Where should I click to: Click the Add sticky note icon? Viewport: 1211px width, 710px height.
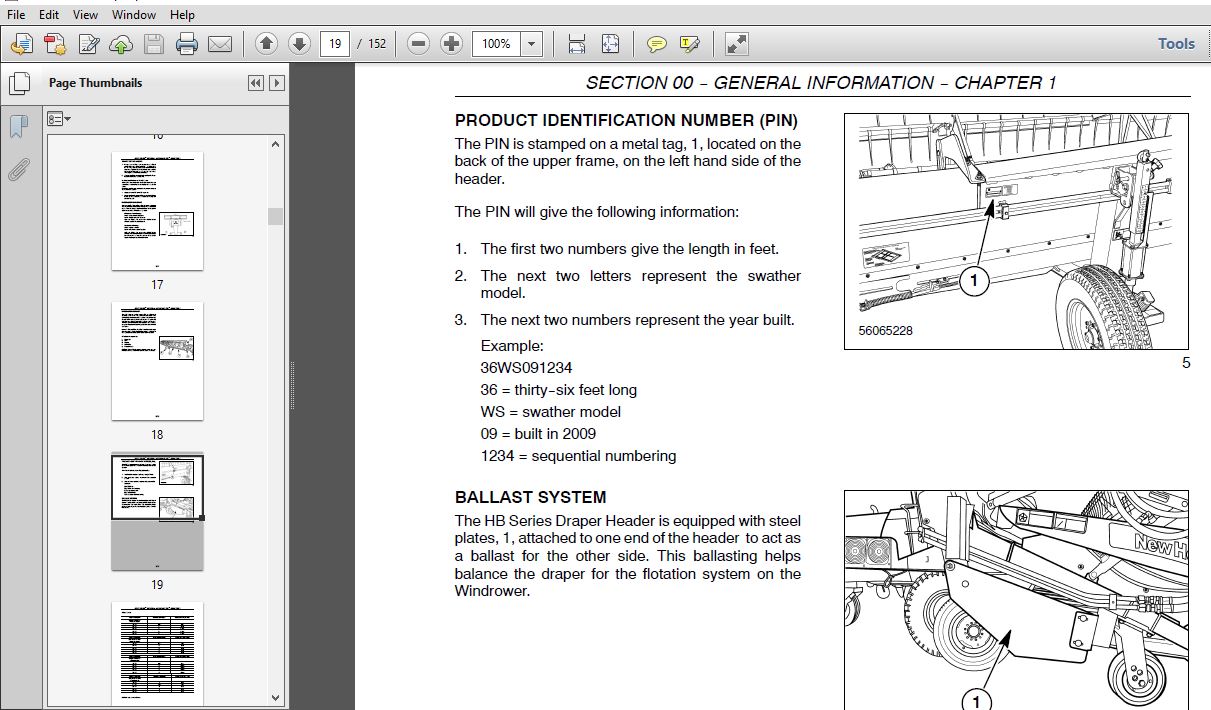tap(657, 44)
